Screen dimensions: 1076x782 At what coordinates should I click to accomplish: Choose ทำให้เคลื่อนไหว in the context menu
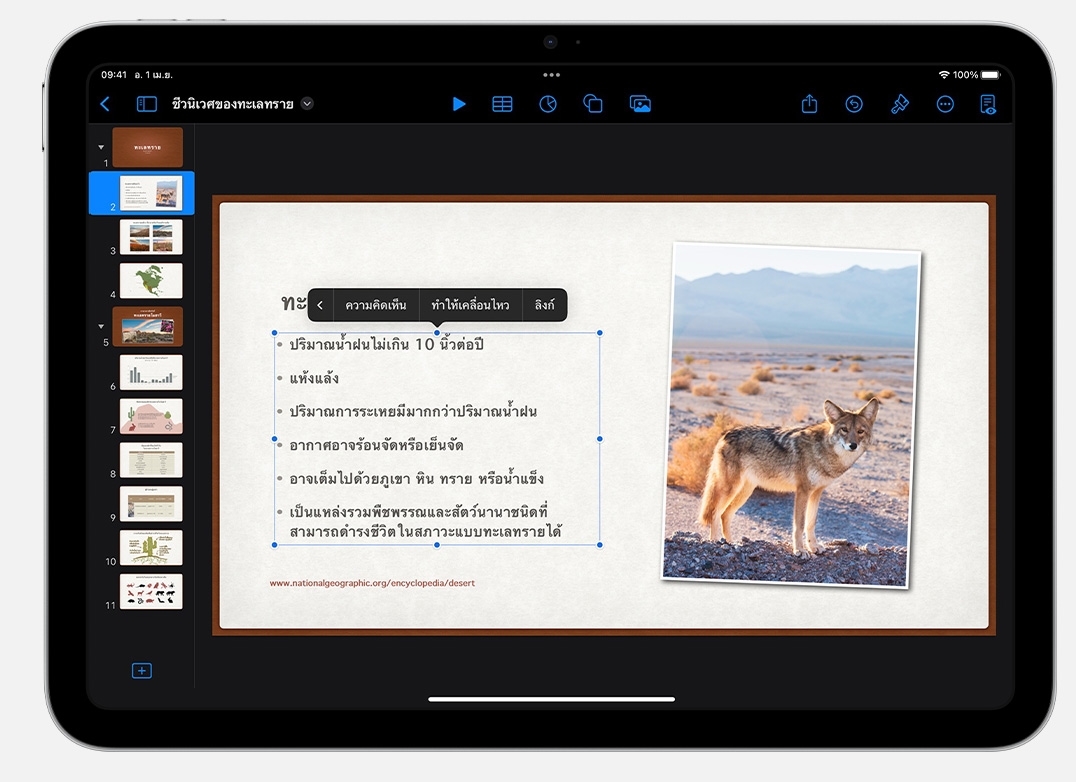(470, 305)
